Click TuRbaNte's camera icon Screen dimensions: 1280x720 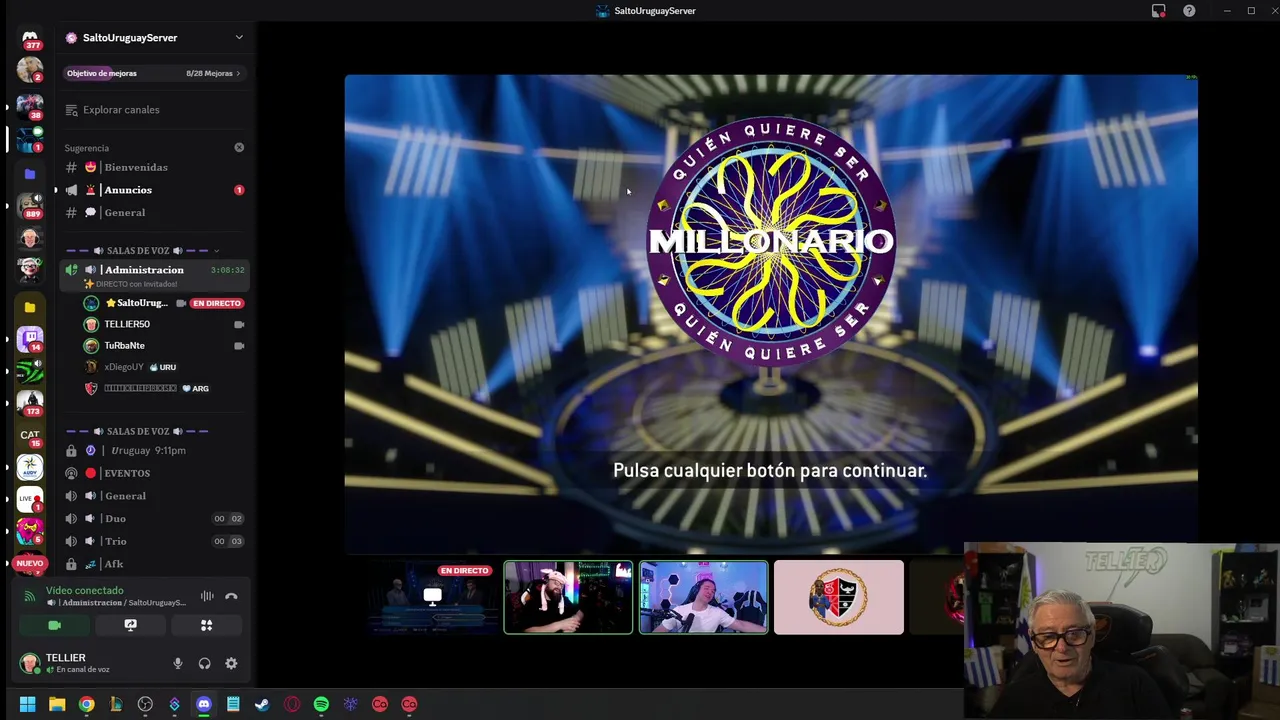click(239, 346)
